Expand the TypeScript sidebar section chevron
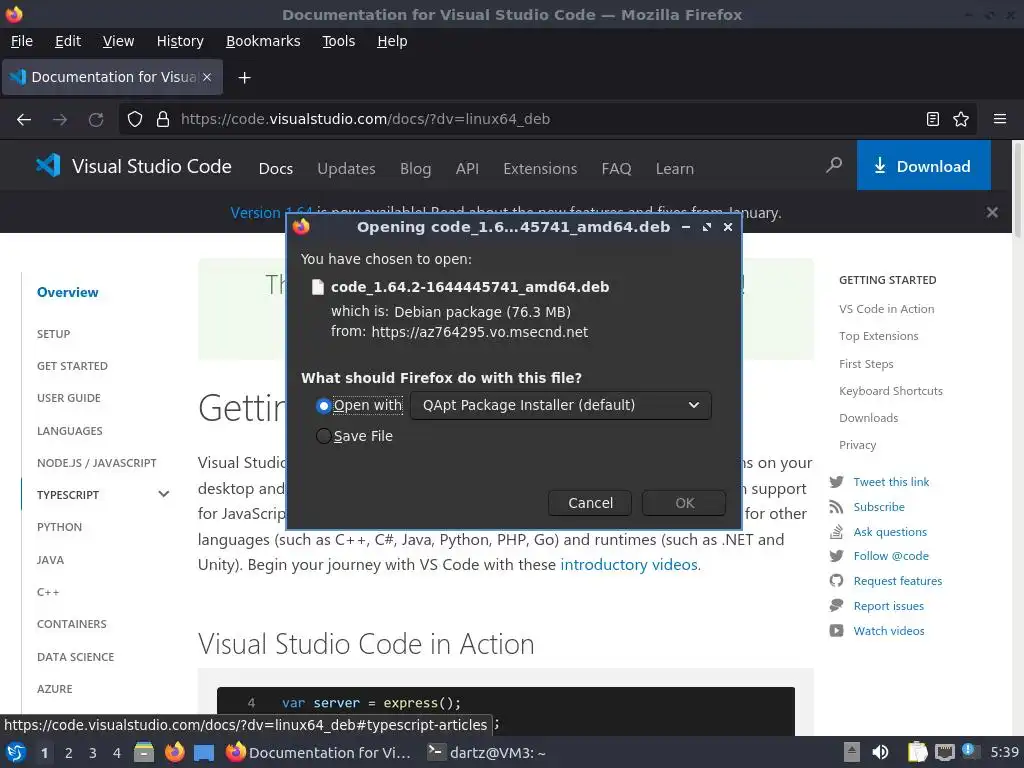The image size is (1024, 768). 164,494
